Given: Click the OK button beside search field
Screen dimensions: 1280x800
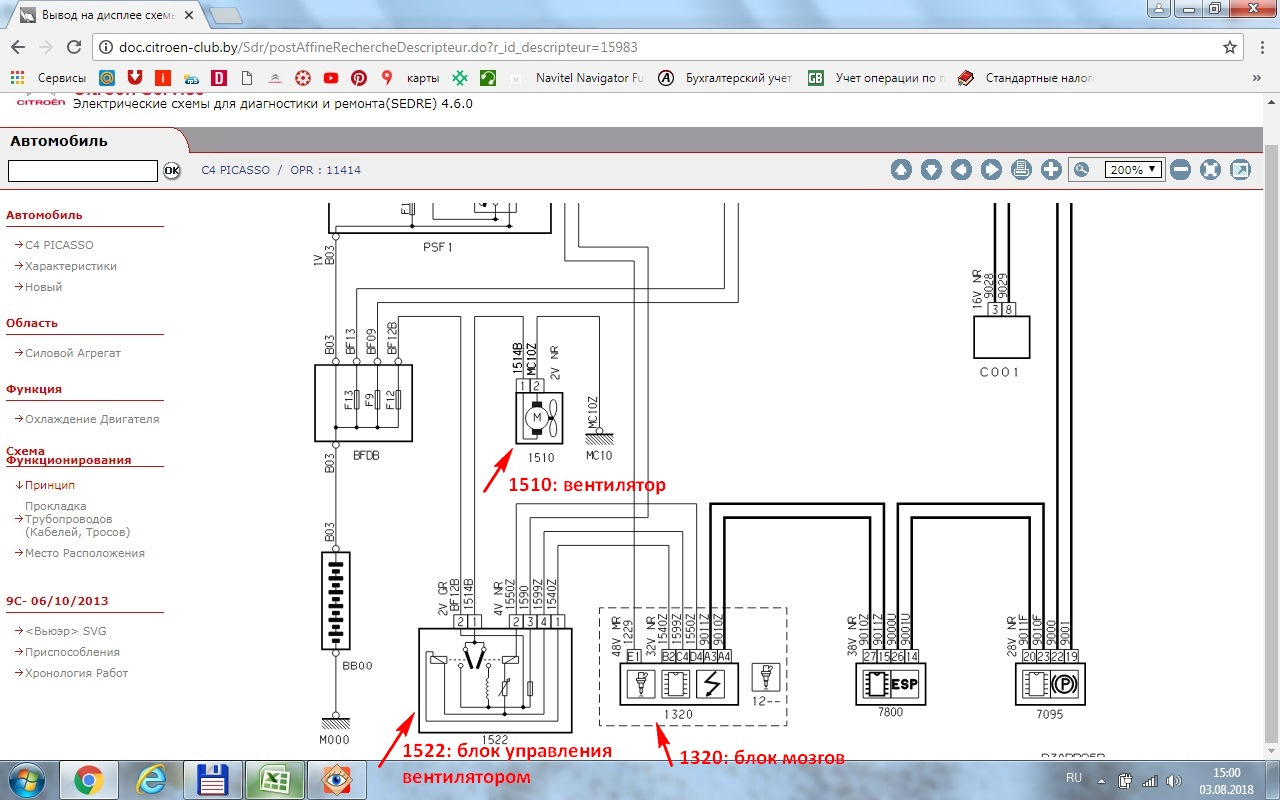Looking at the screenshot, I should coord(172,171).
